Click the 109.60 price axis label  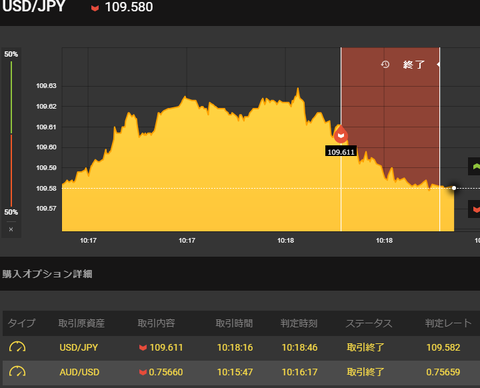[46, 147]
